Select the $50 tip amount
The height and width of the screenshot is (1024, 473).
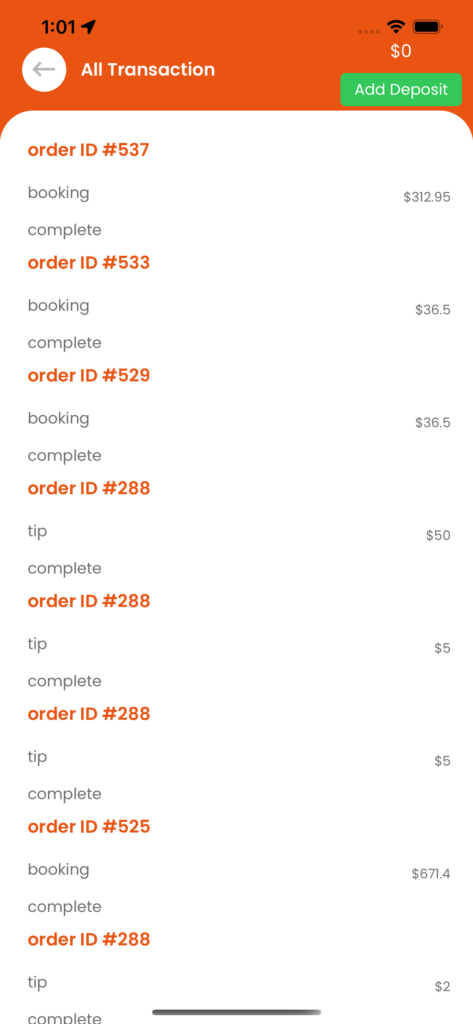(x=438, y=536)
